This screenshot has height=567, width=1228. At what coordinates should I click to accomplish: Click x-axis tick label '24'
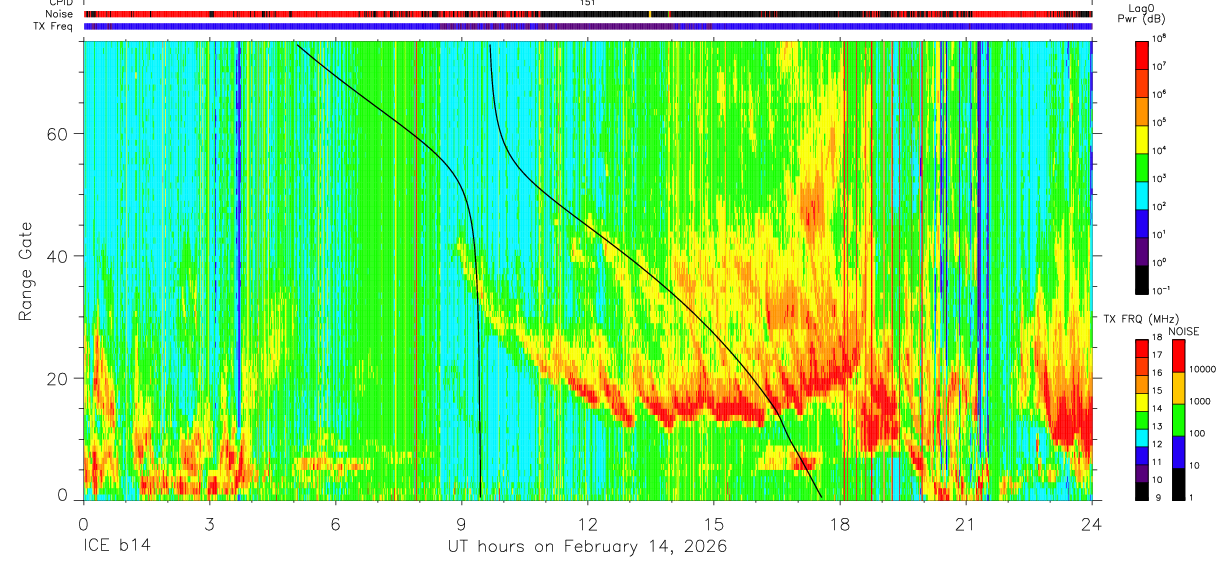click(x=1092, y=523)
